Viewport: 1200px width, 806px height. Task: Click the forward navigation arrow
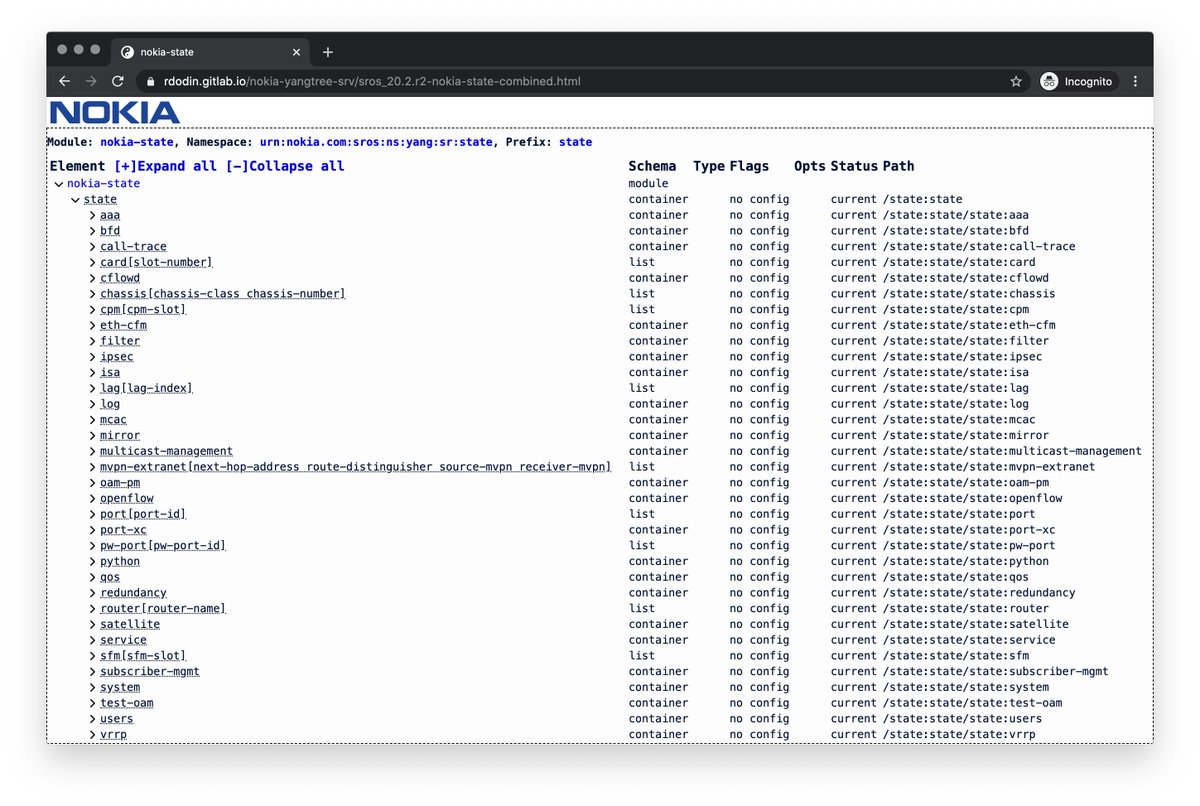click(x=91, y=82)
